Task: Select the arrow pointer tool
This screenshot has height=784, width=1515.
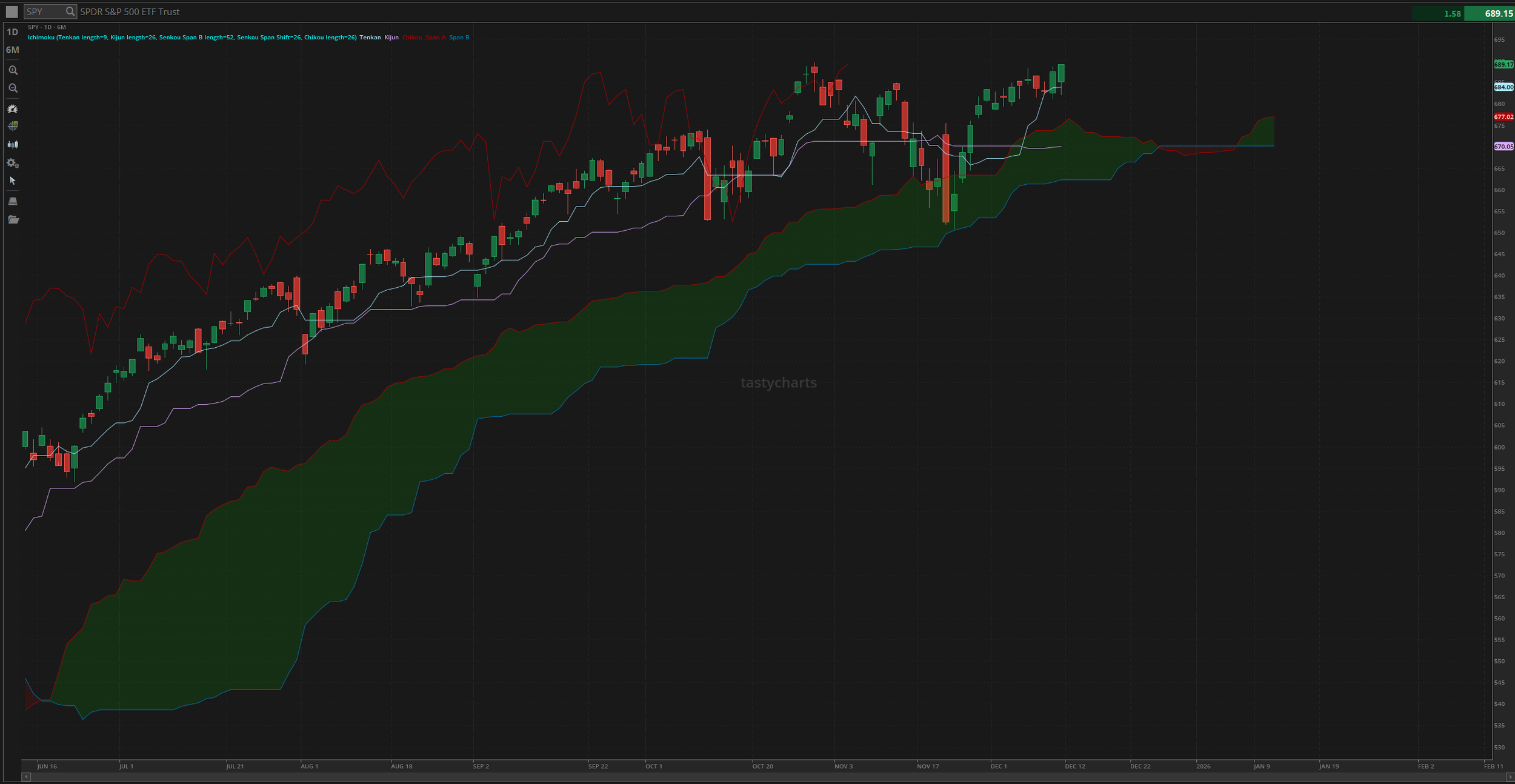Action: (x=13, y=181)
